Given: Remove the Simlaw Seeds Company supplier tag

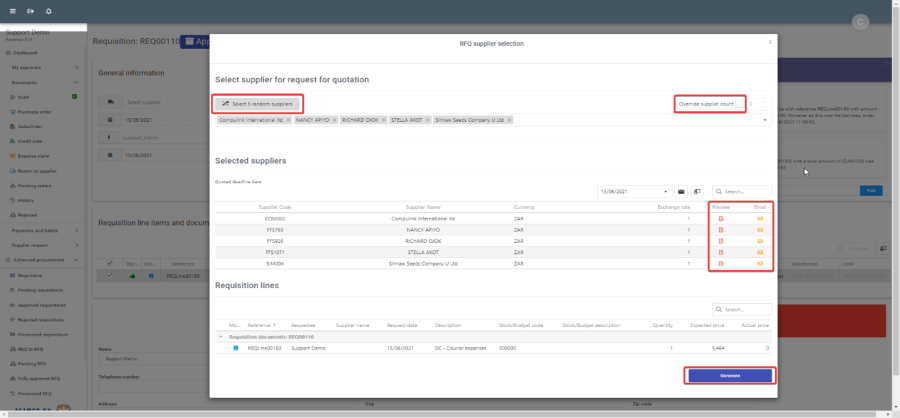Looking at the screenshot, I should 509,120.
